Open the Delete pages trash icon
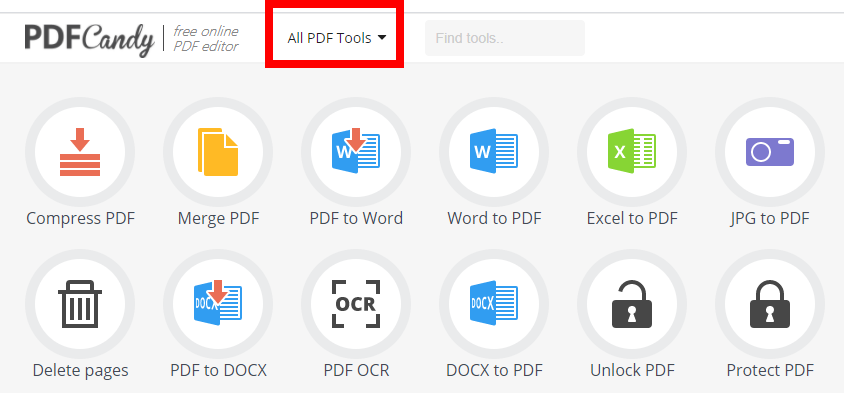This screenshot has height=393, width=844. (80, 304)
